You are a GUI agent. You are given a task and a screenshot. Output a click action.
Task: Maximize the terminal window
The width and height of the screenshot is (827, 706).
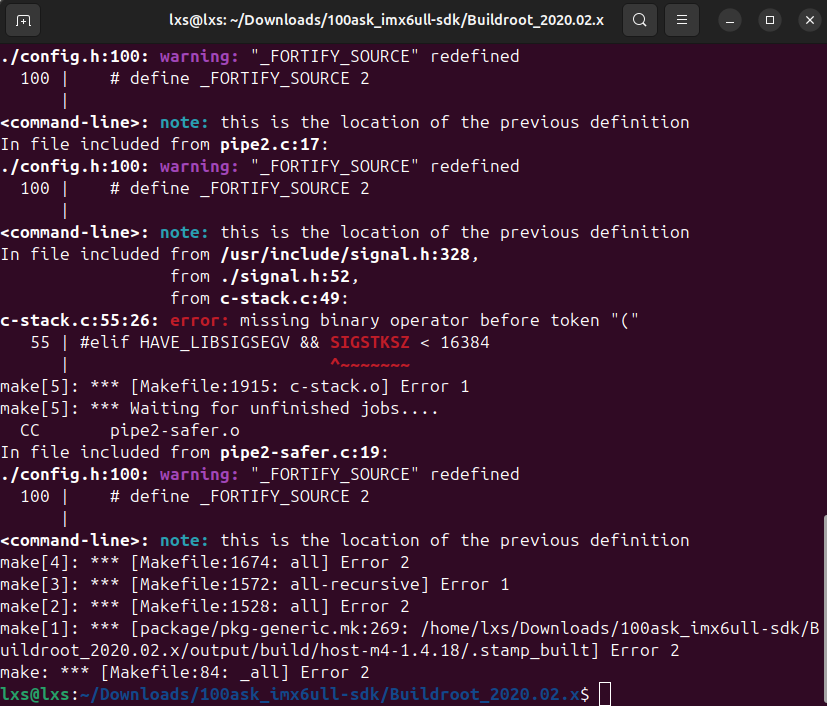coord(769,20)
